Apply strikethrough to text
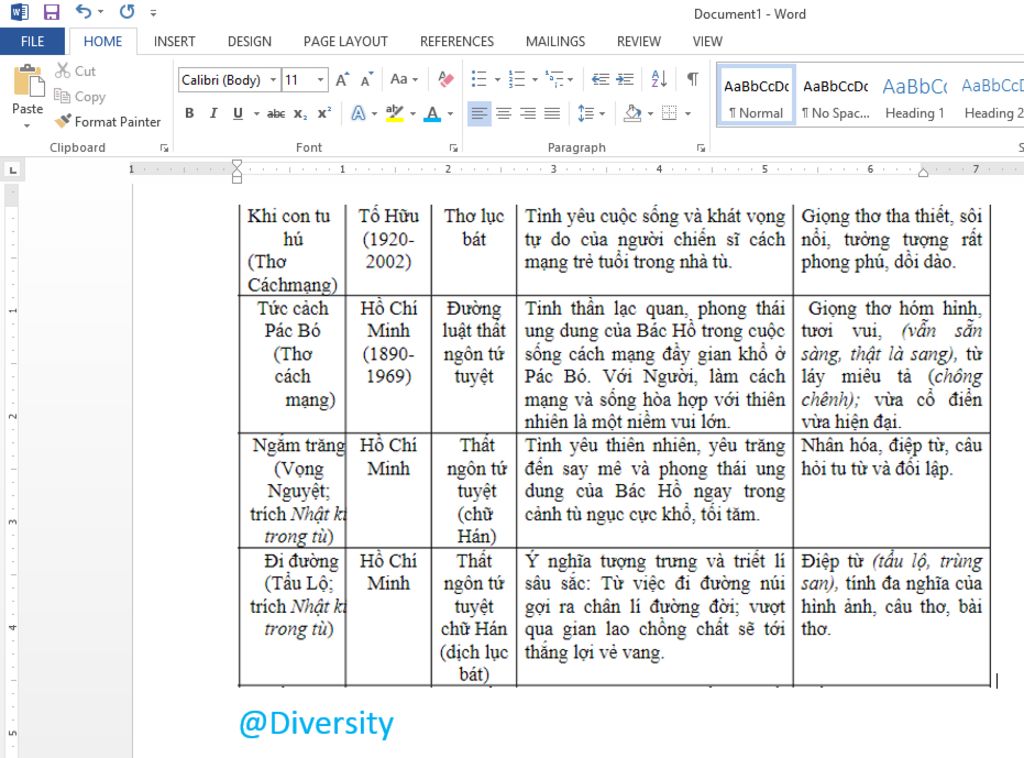The width and height of the screenshot is (1024, 758). (x=276, y=114)
